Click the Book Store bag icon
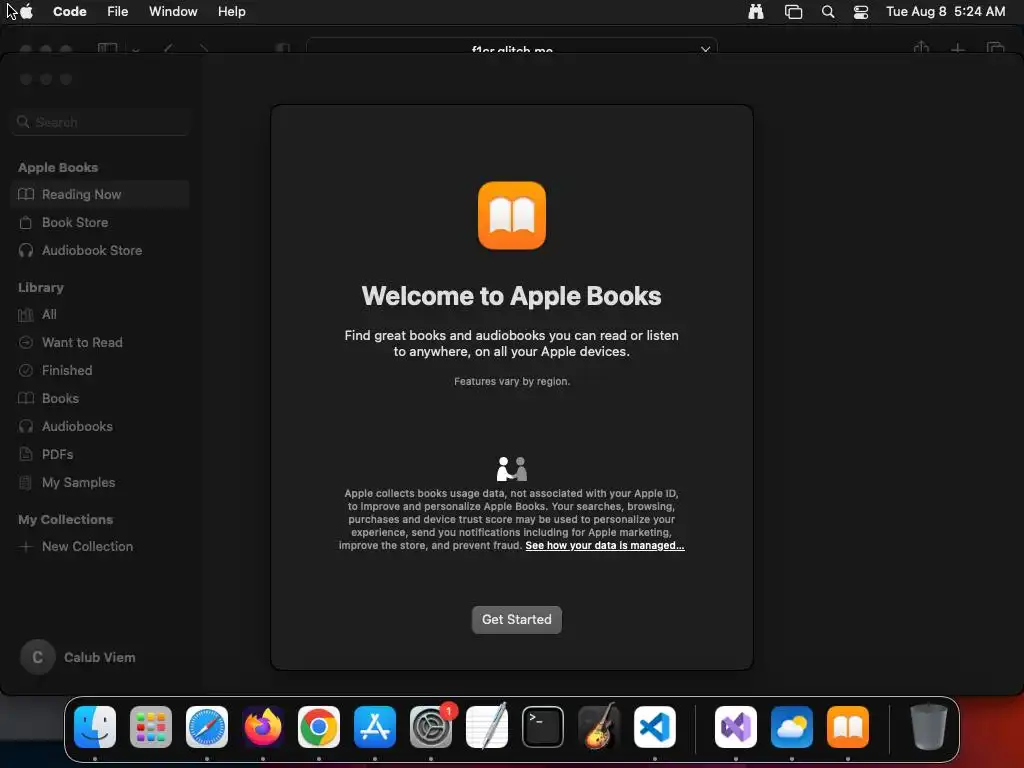 tap(25, 222)
